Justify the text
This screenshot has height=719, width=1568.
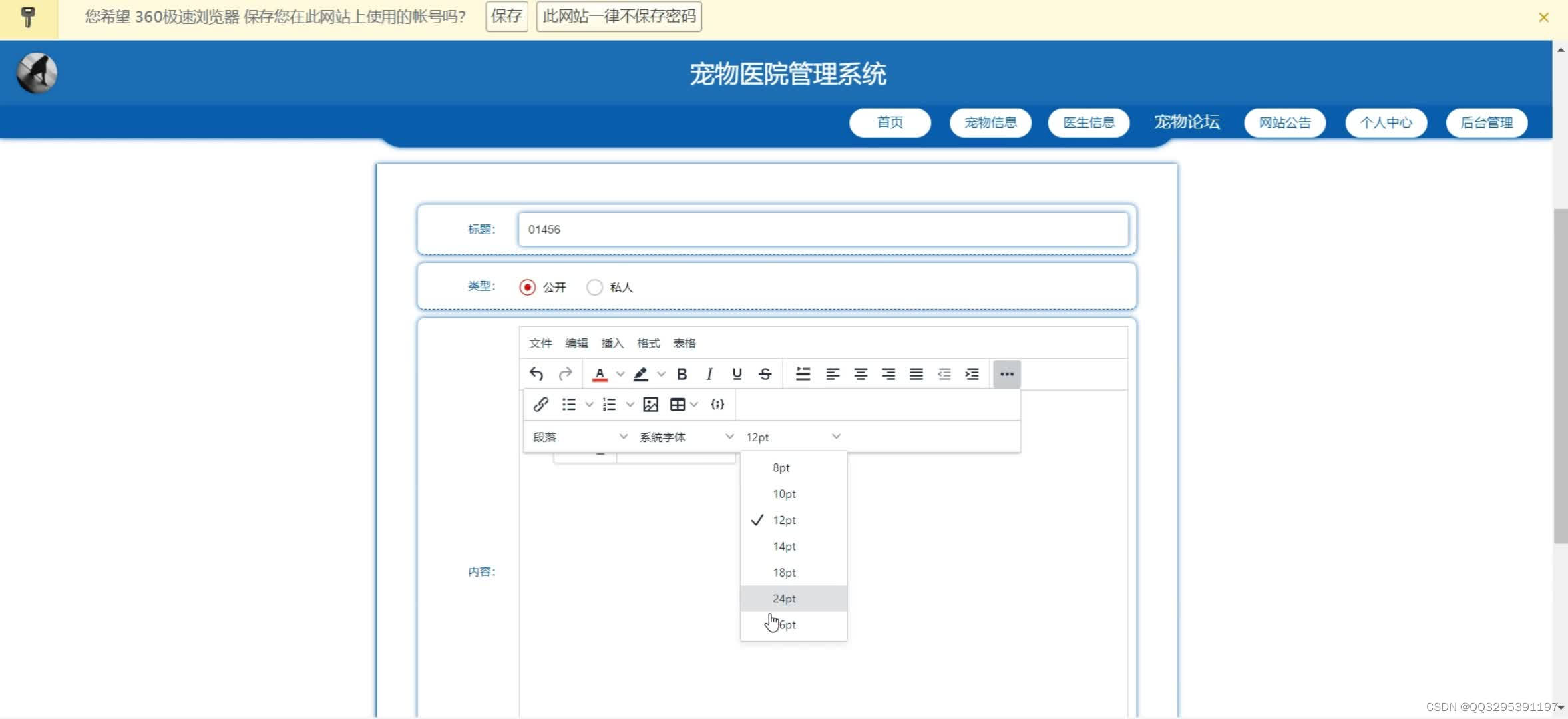(x=916, y=374)
